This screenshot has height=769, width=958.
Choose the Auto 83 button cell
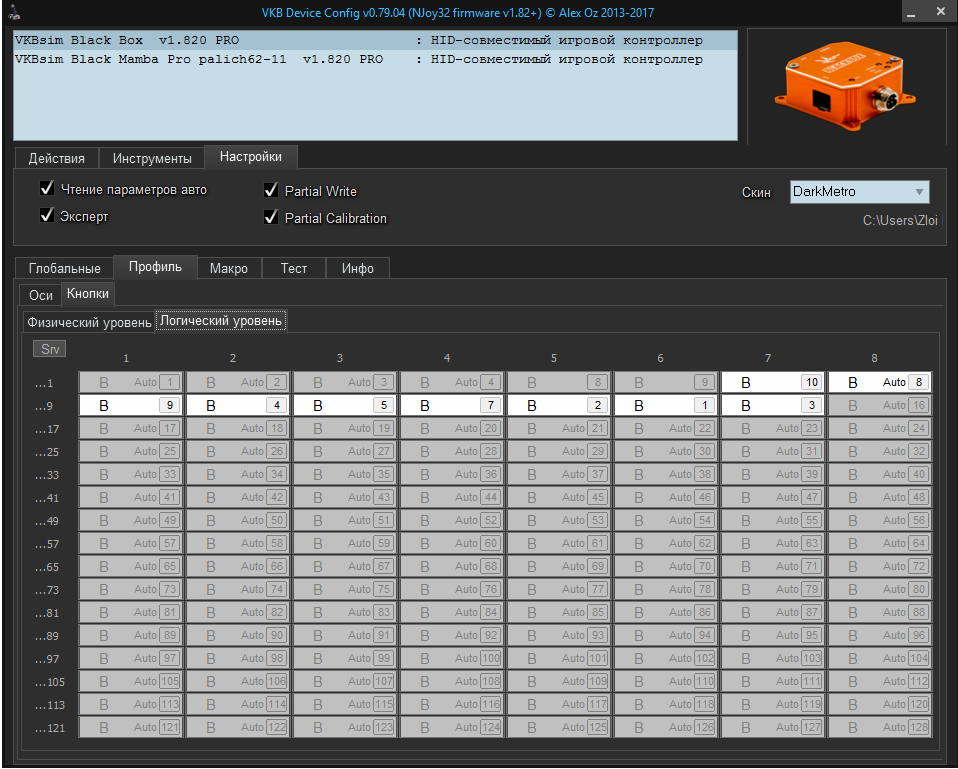pos(345,612)
